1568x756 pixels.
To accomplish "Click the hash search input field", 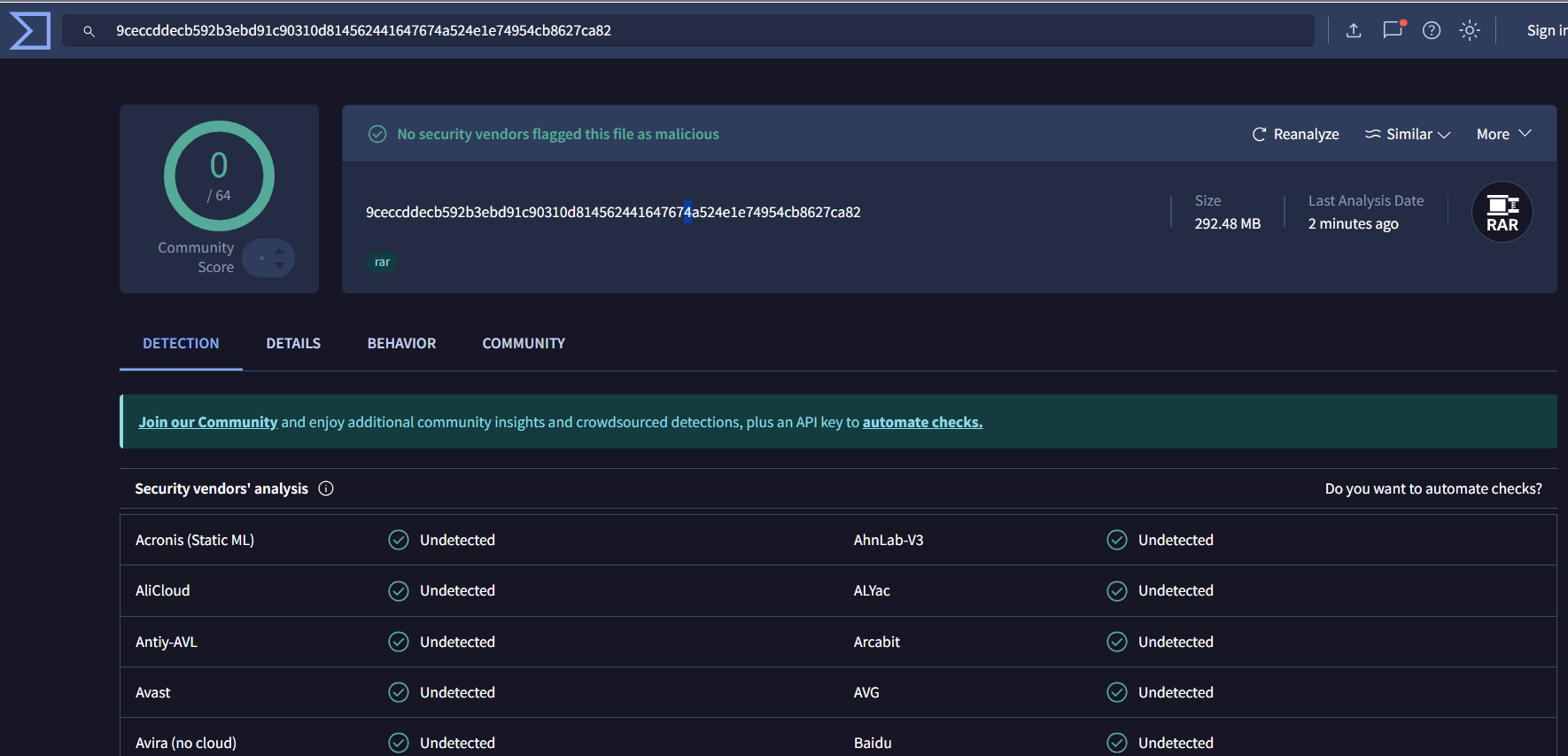I will coord(688,31).
